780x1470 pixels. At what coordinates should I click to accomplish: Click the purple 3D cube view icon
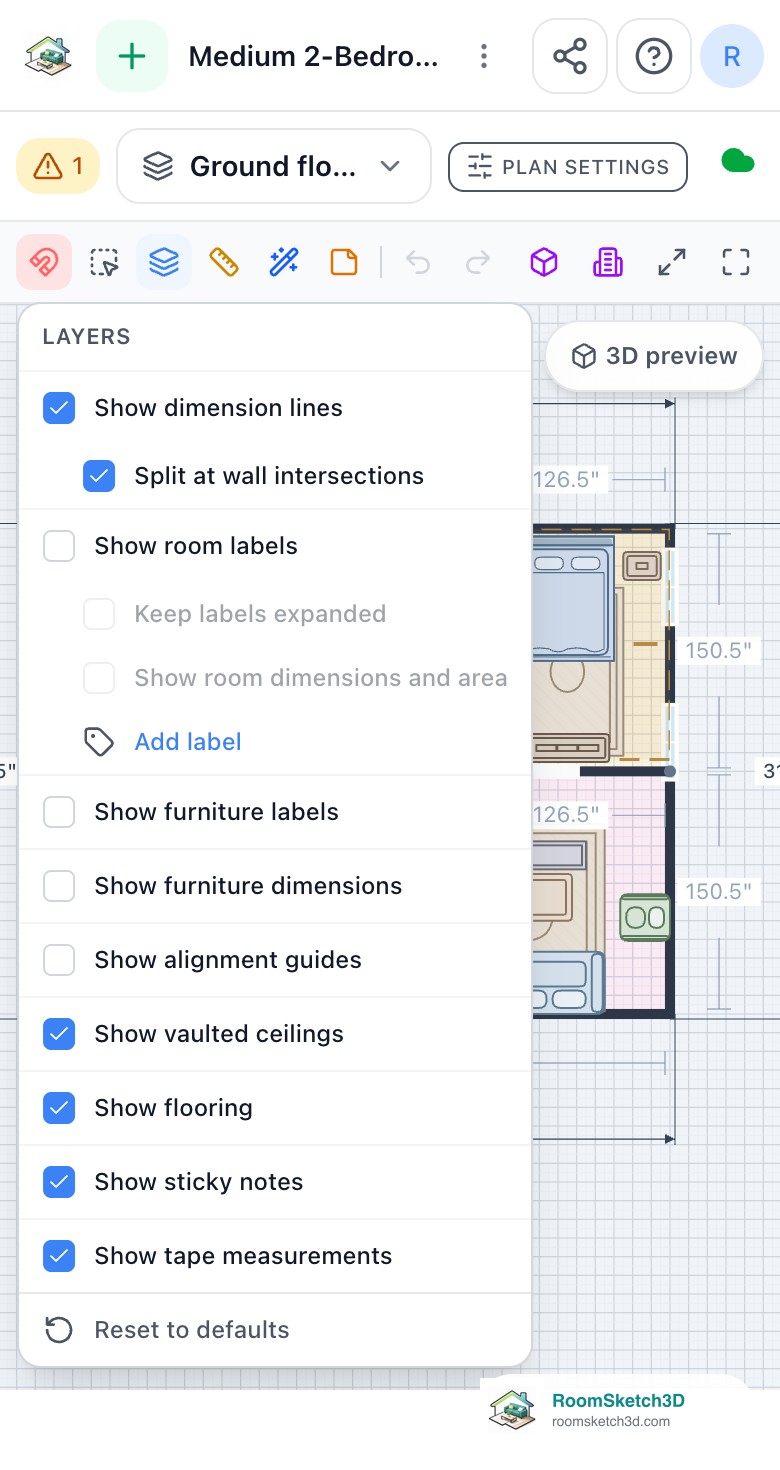pyautogui.click(x=544, y=262)
